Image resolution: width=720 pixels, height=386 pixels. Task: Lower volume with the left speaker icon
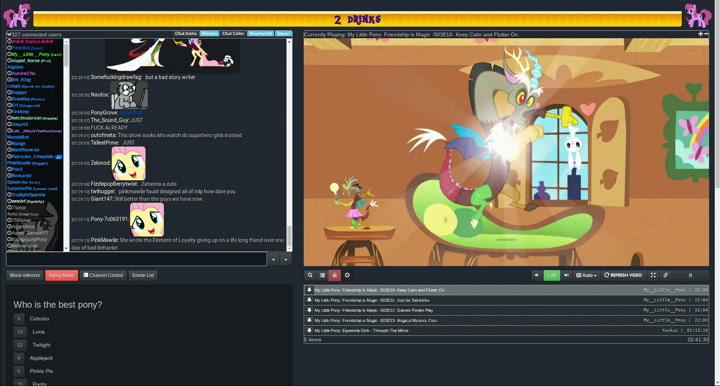tap(536, 275)
